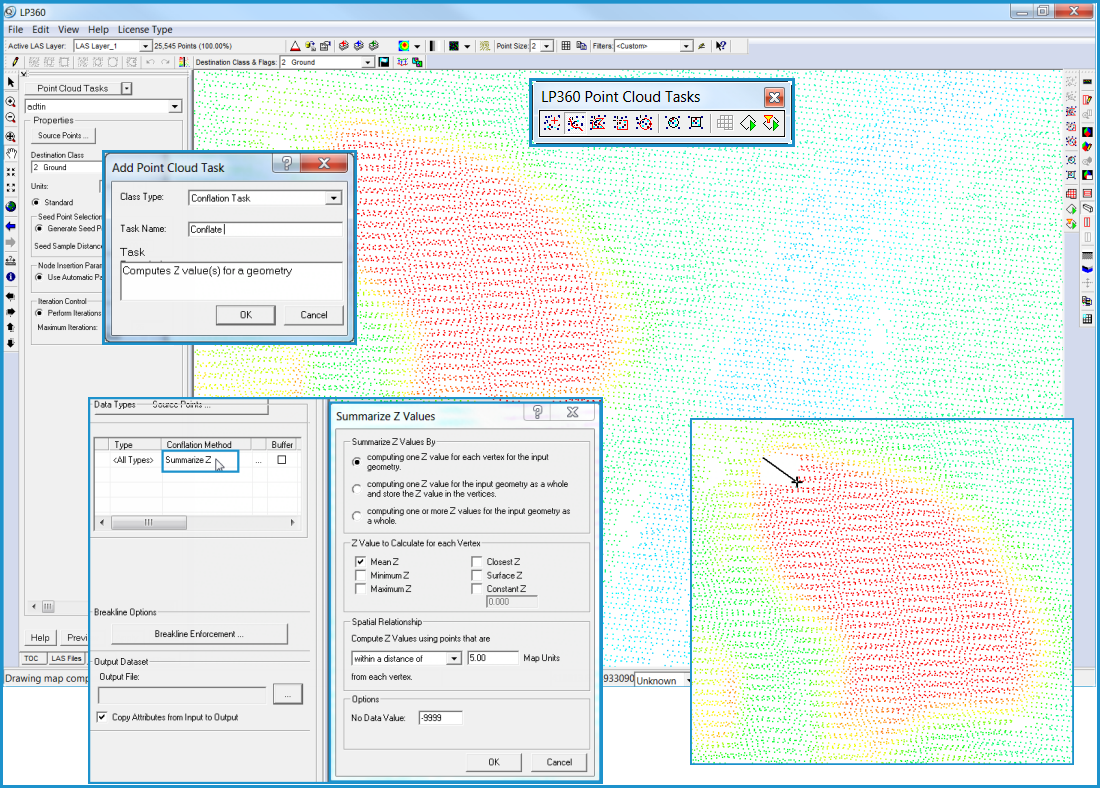Select point-based task tool with red plus

[551, 123]
